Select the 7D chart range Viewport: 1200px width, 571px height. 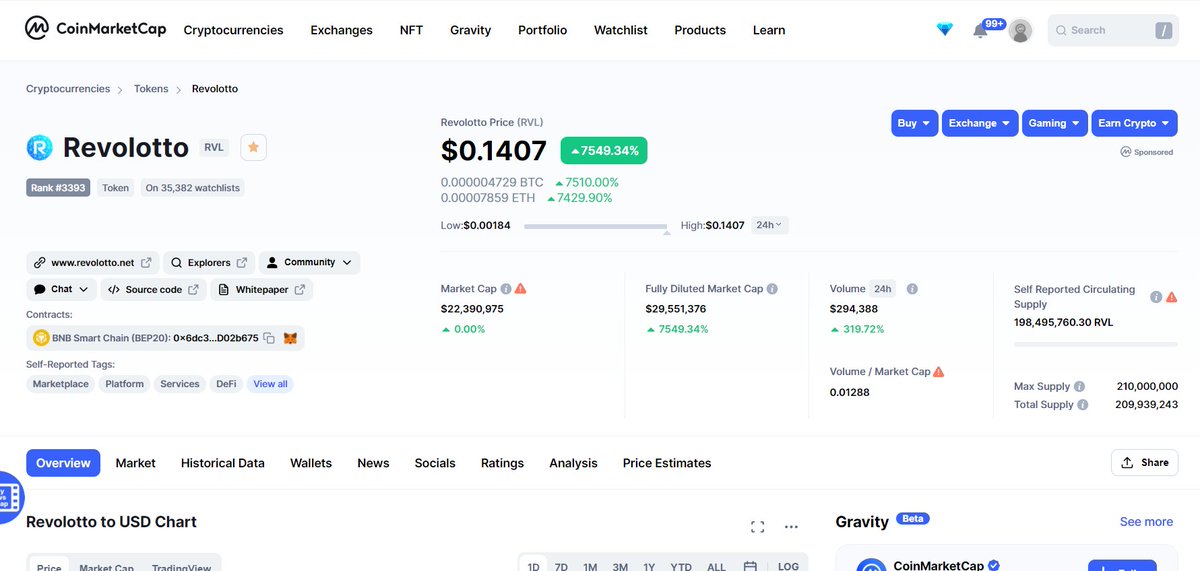pos(561,567)
